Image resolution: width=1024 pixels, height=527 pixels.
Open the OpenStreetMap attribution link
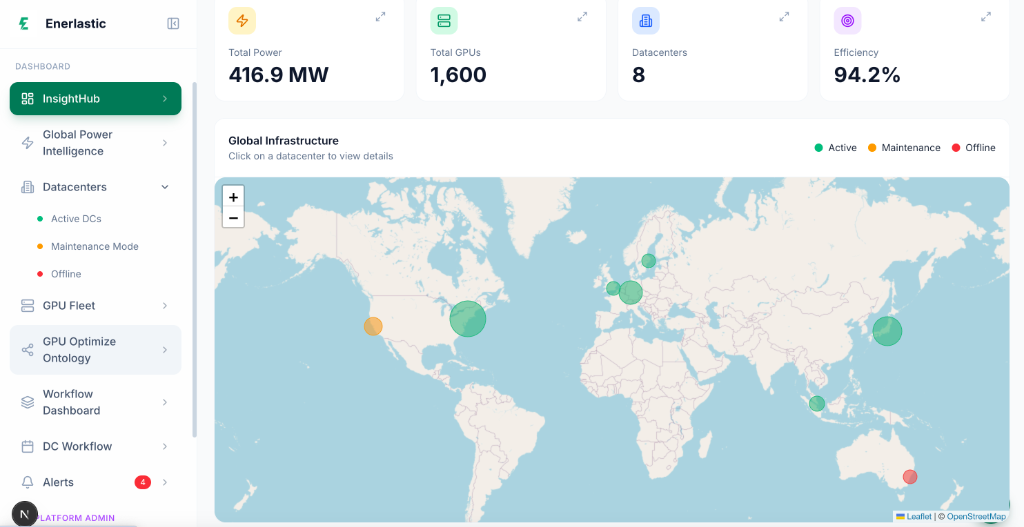(x=976, y=517)
